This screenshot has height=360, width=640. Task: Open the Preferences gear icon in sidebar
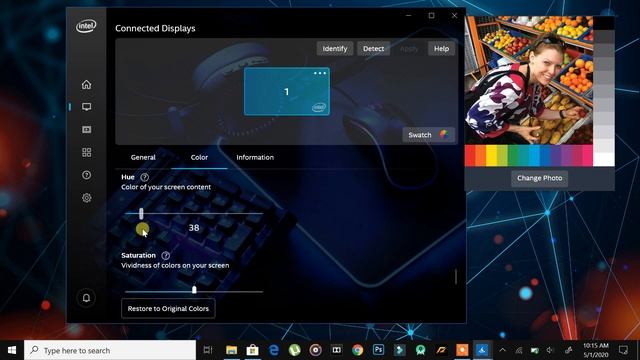coord(86,198)
